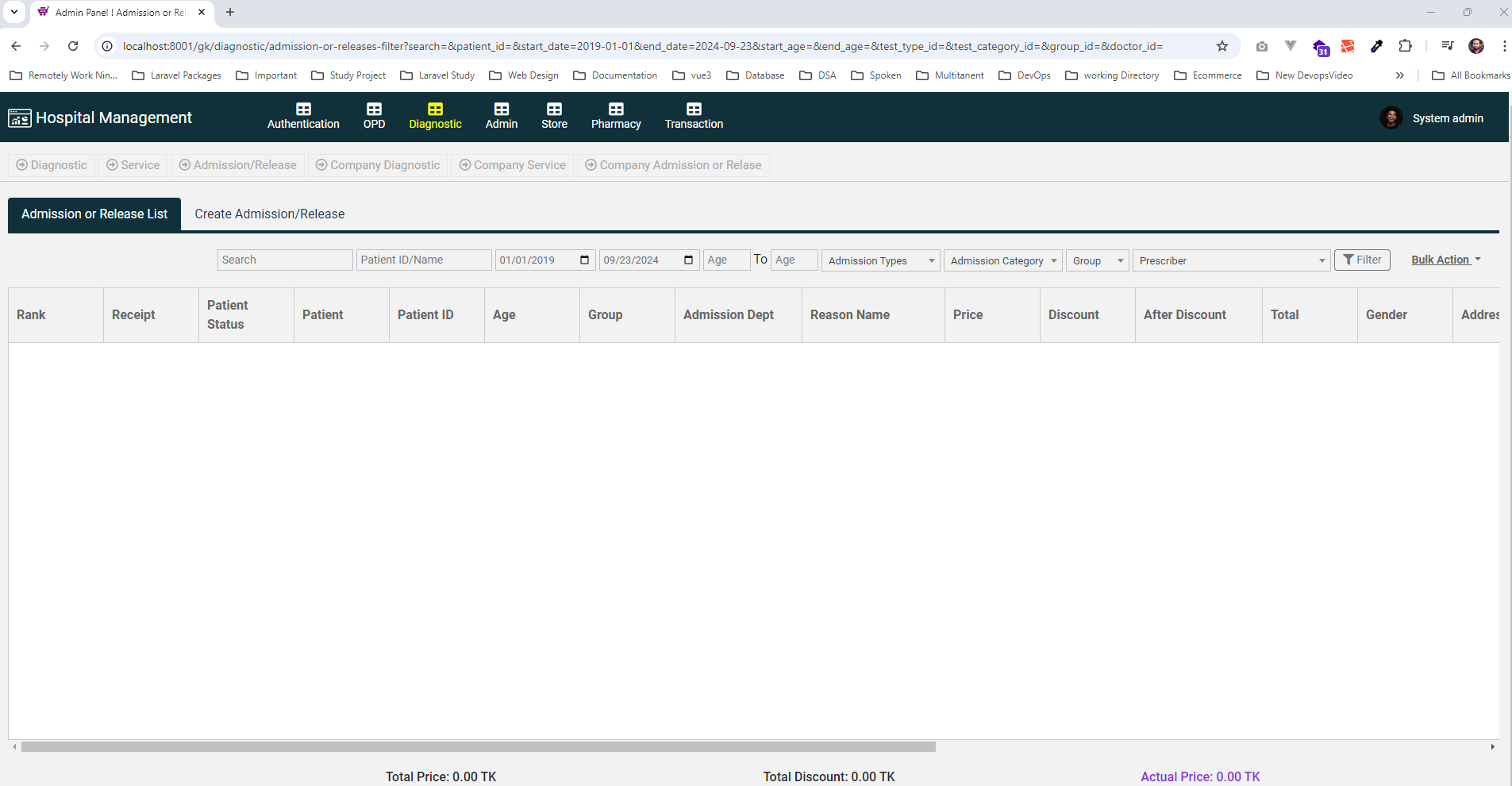Click the Reason Name column header
1512x786 pixels.
[x=873, y=315]
